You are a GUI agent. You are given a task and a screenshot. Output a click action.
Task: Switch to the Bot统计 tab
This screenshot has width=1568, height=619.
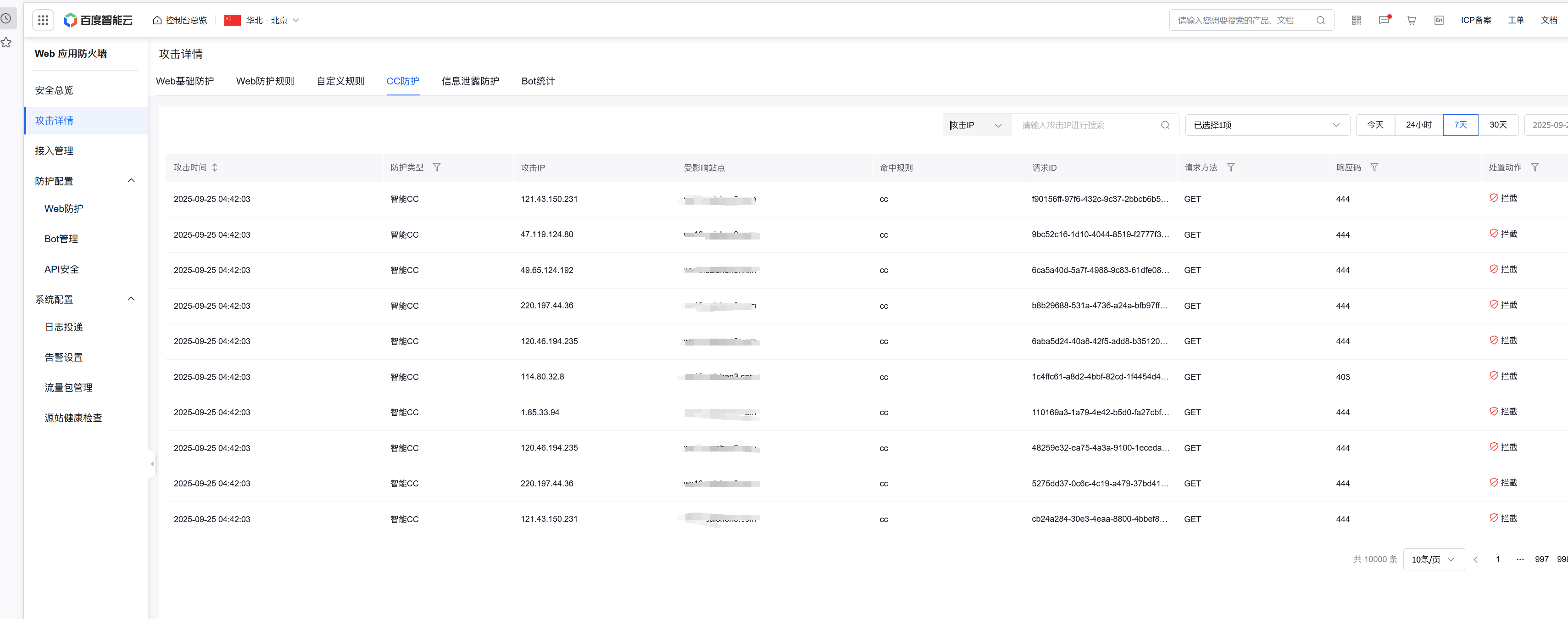tap(538, 81)
